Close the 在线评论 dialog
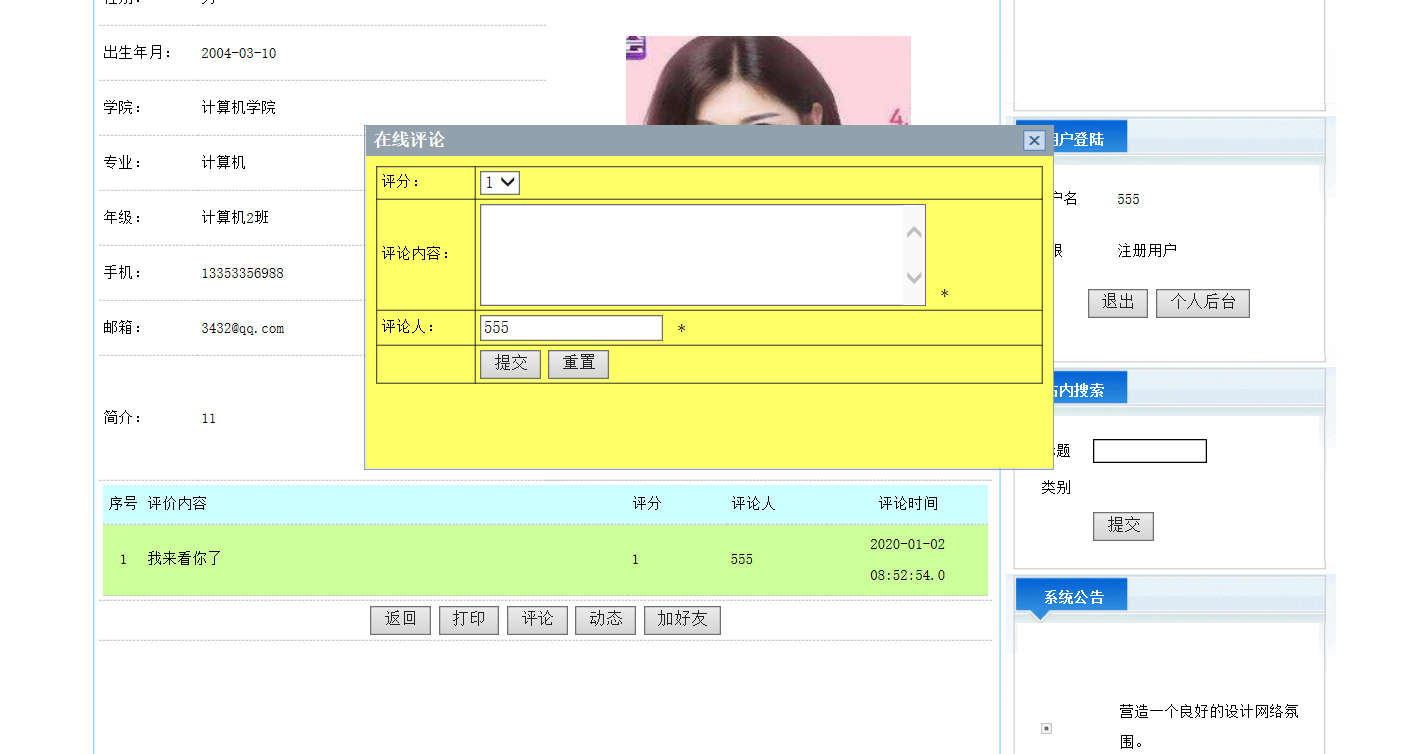 pyautogui.click(x=1035, y=141)
